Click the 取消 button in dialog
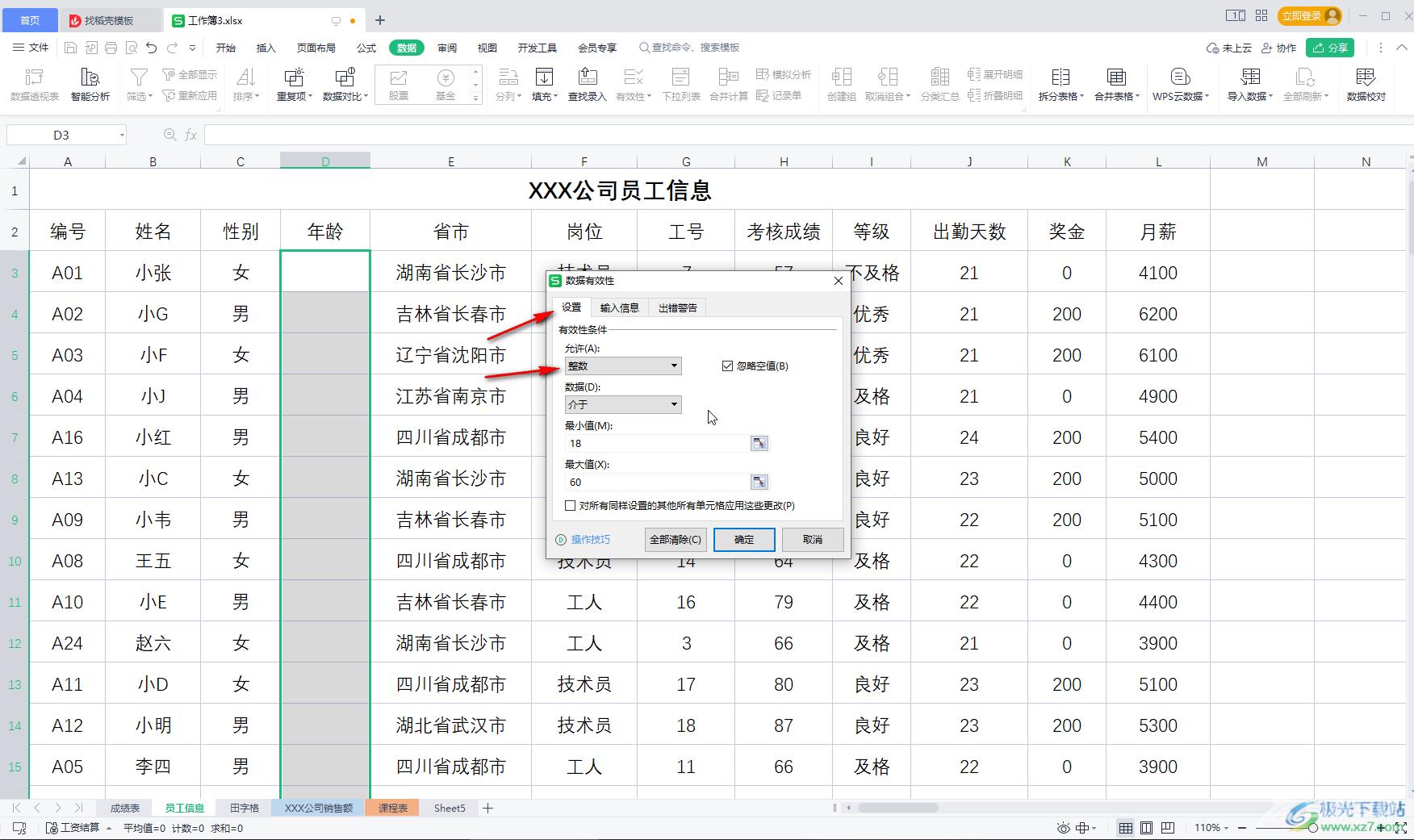1414x840 pixels. click(813, 539)
